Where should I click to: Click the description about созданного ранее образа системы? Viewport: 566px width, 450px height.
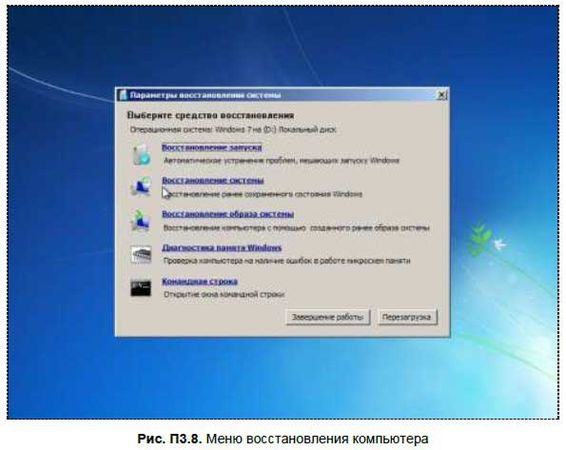pos(296,228)
